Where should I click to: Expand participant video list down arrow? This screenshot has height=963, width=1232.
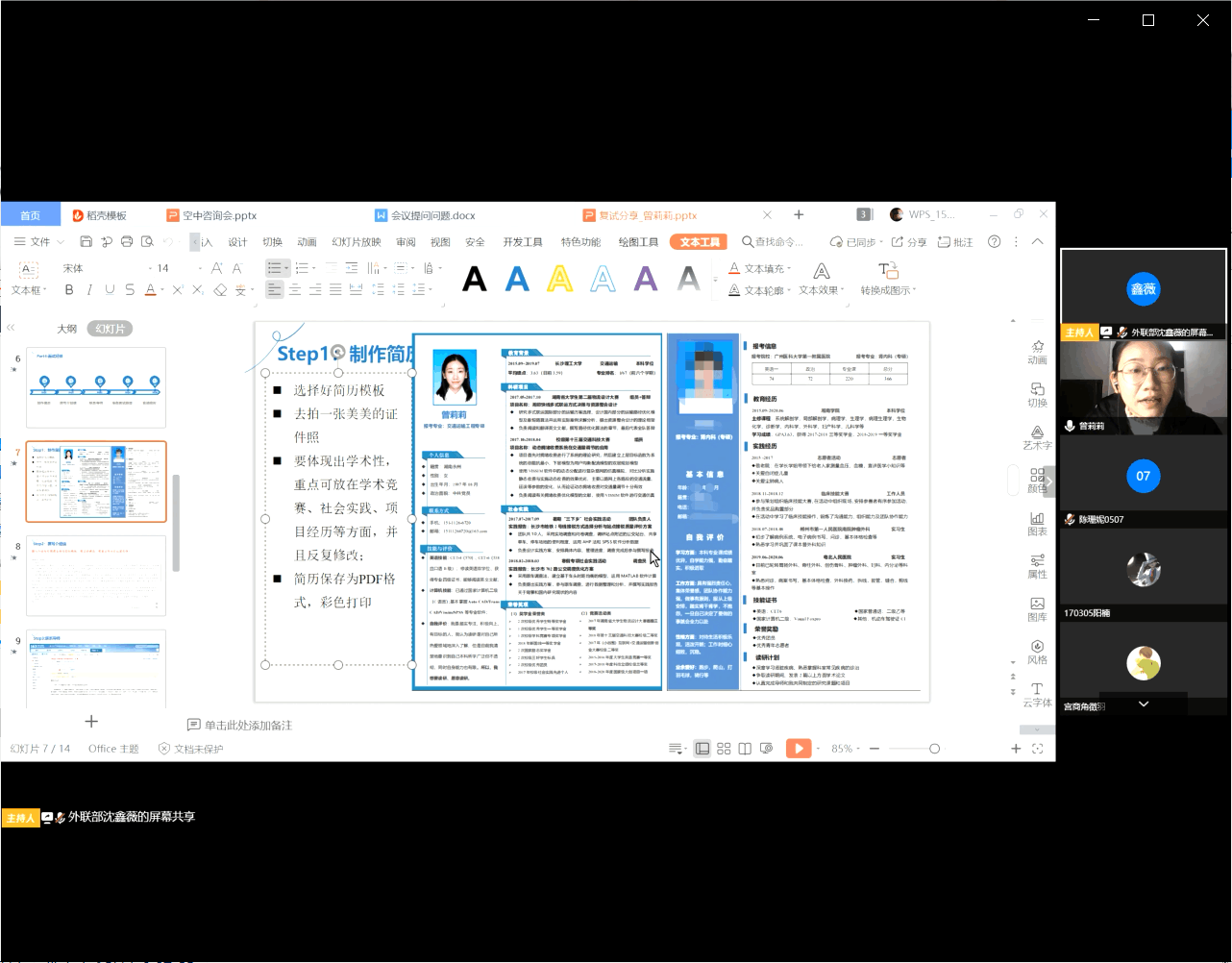coord(1144,704)
